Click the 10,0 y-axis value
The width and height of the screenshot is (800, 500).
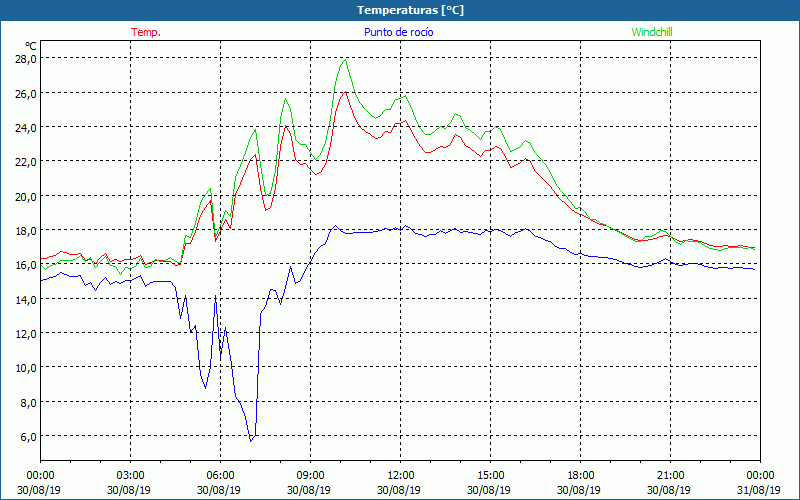26,368
